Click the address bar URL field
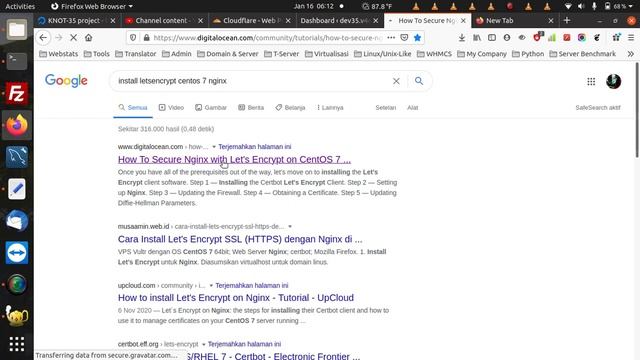 tap(268, 38)
